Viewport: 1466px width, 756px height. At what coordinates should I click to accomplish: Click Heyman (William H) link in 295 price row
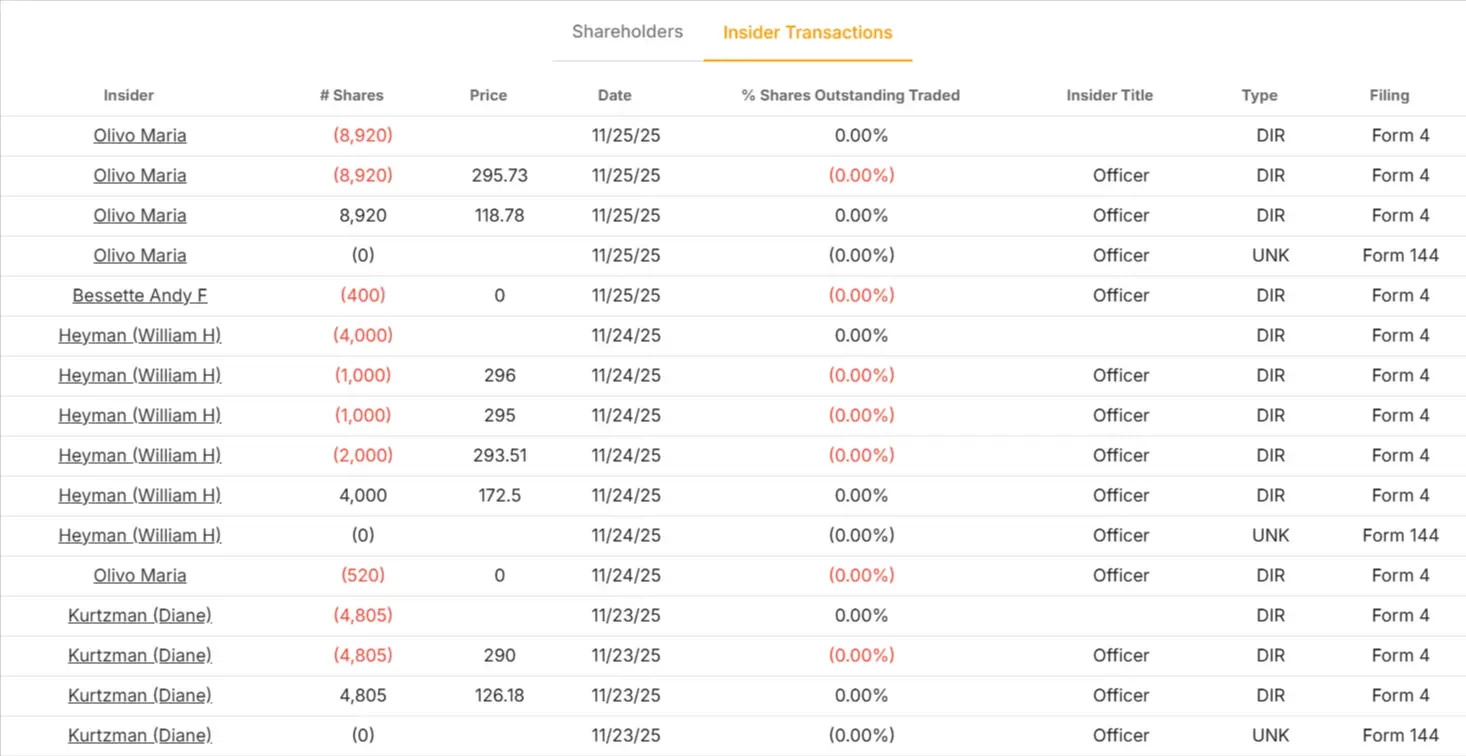140,415
